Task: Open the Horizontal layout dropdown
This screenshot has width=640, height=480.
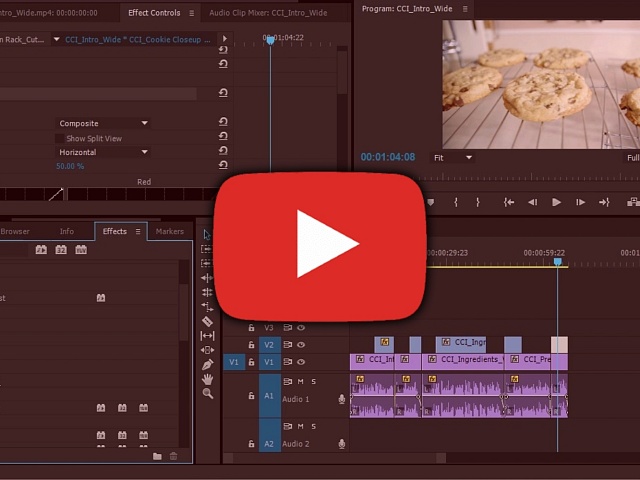Action: coord(103,152)
